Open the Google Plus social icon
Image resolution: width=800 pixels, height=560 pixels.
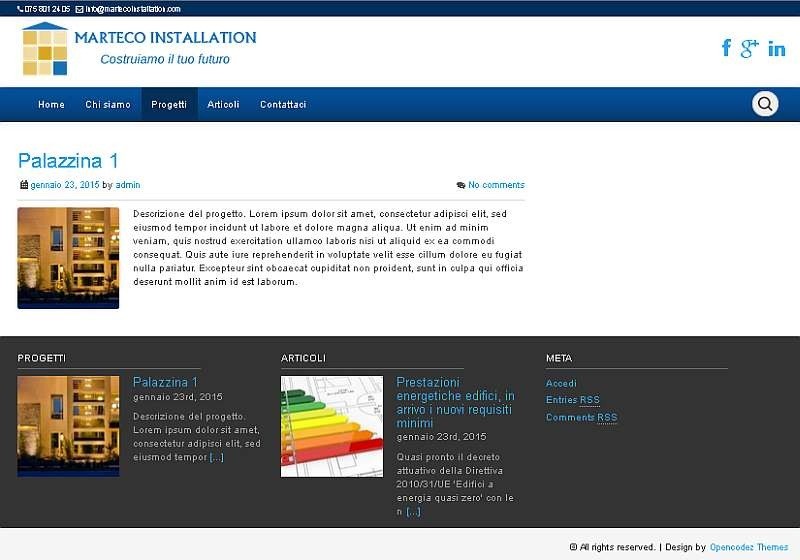pyautogui.click(x=749, y=48)
